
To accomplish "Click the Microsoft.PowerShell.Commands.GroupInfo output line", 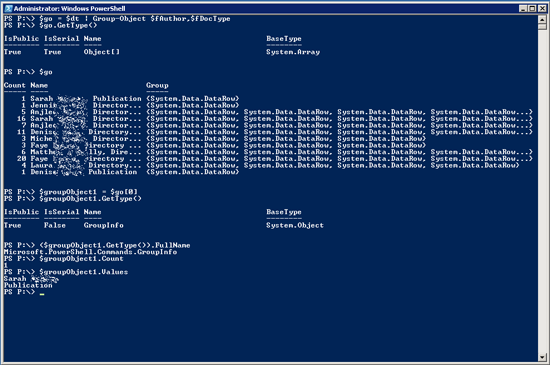I will pos(90,252).
